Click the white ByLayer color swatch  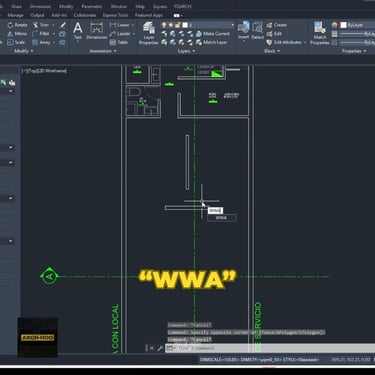coord(344,25)
